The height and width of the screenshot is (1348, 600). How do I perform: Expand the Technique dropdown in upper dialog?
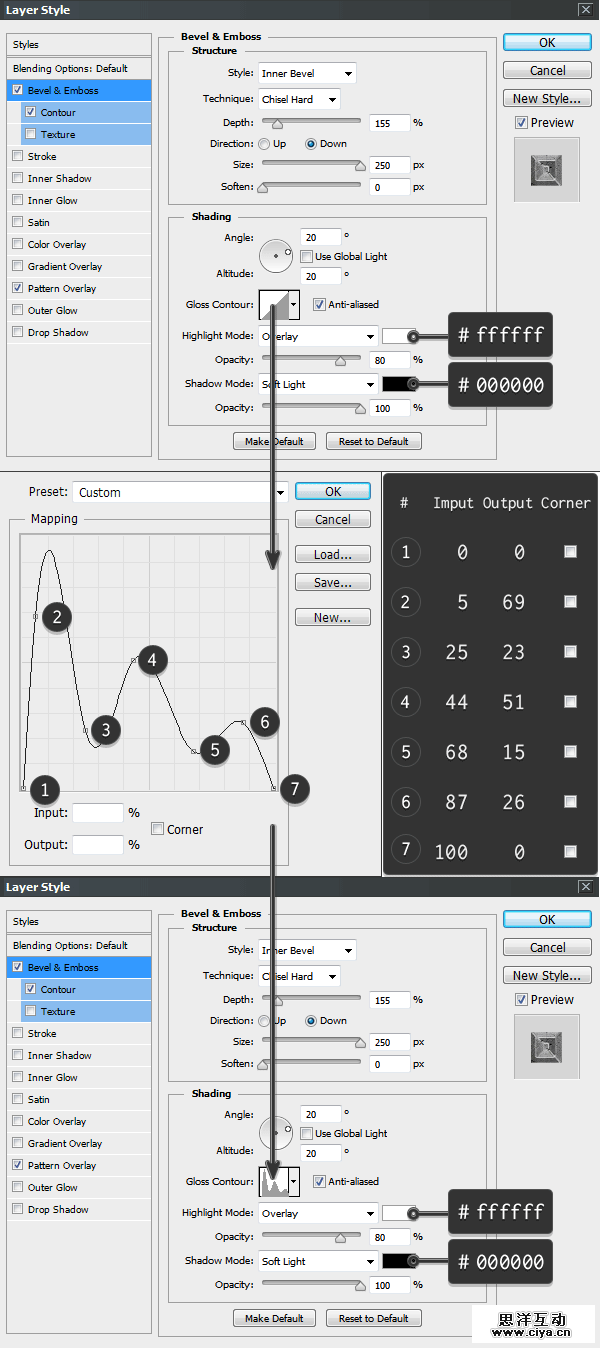coord(299,99)
